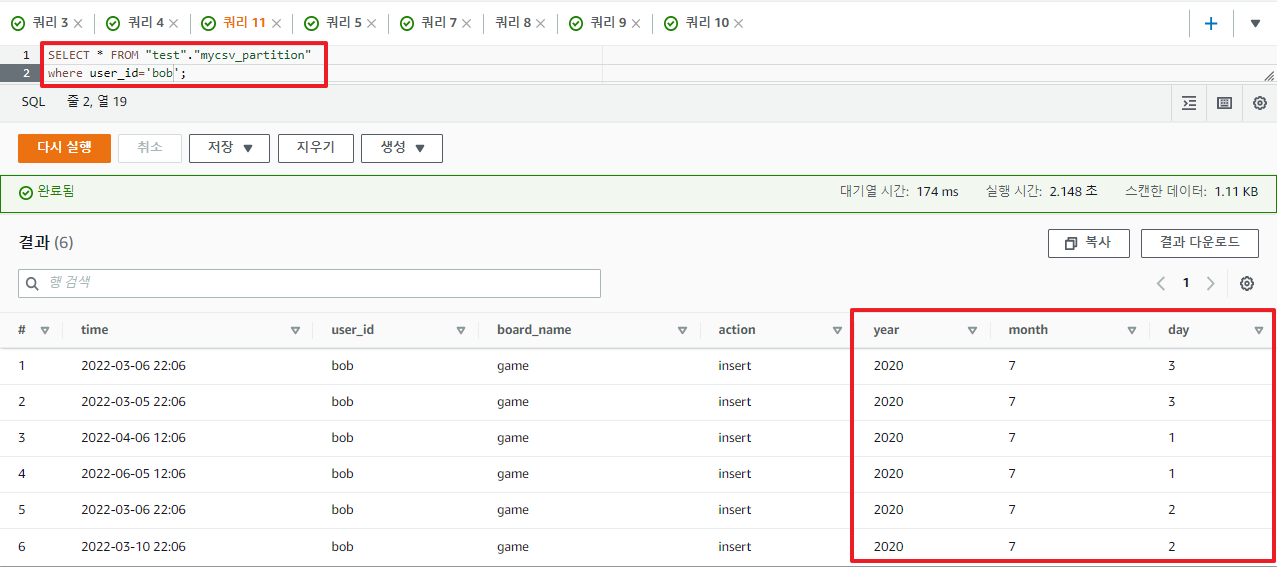Go to previous results page arrow

click(1161, 283)
